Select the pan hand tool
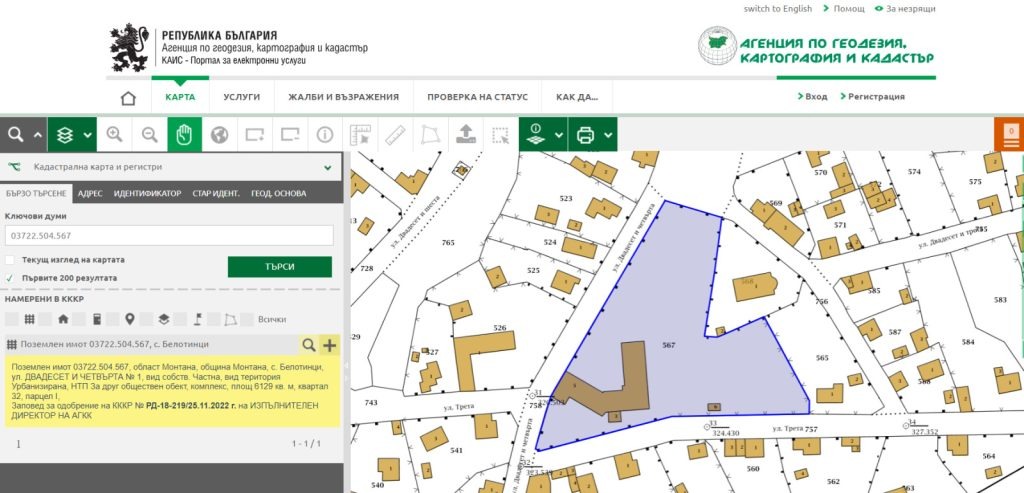Image resolution: width=1024 pixels, height=493 pixels. tap(184, 134)
